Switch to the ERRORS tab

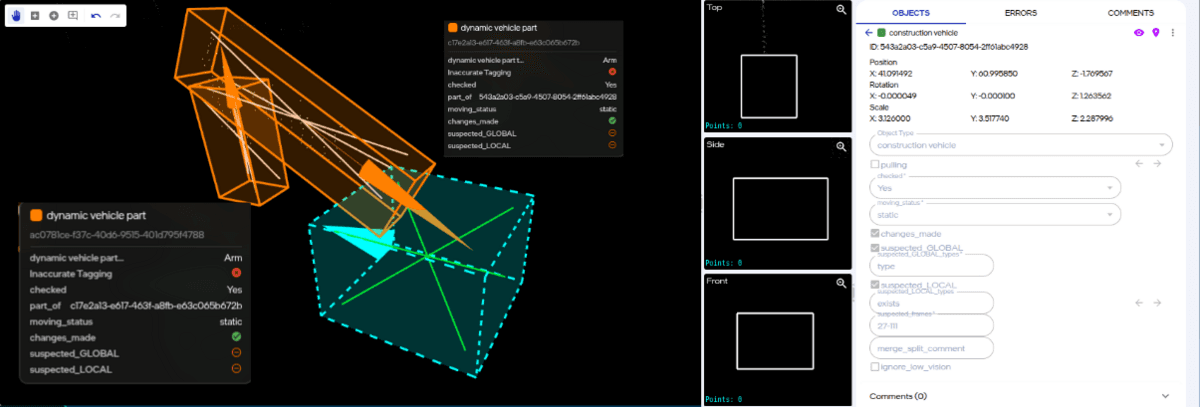click(1020, 13)
